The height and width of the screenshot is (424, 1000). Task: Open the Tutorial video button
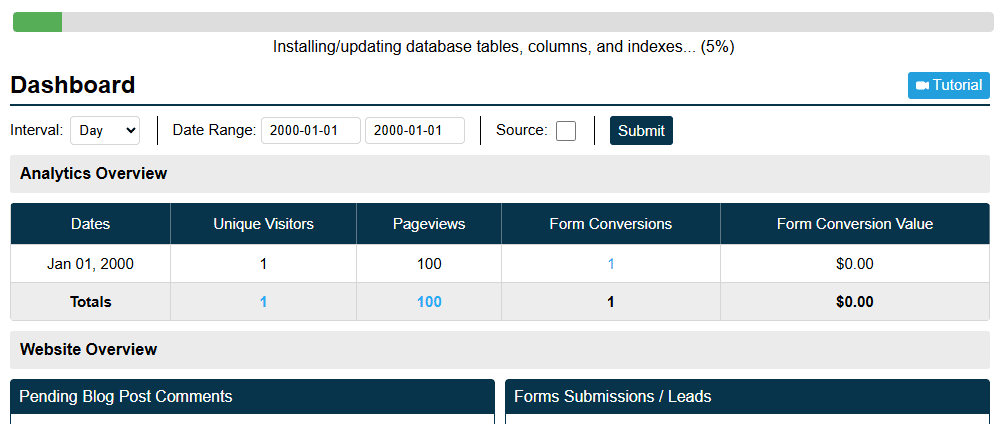coord(948,85)
